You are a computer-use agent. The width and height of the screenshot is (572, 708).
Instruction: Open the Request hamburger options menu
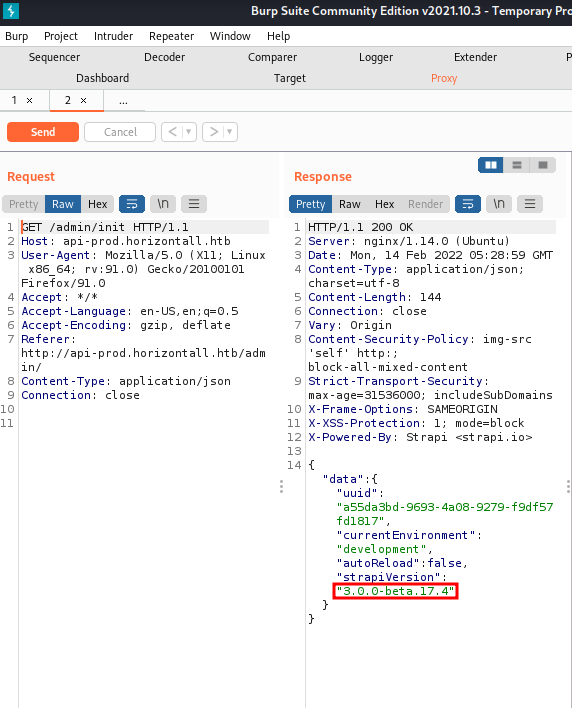[194, 204]
